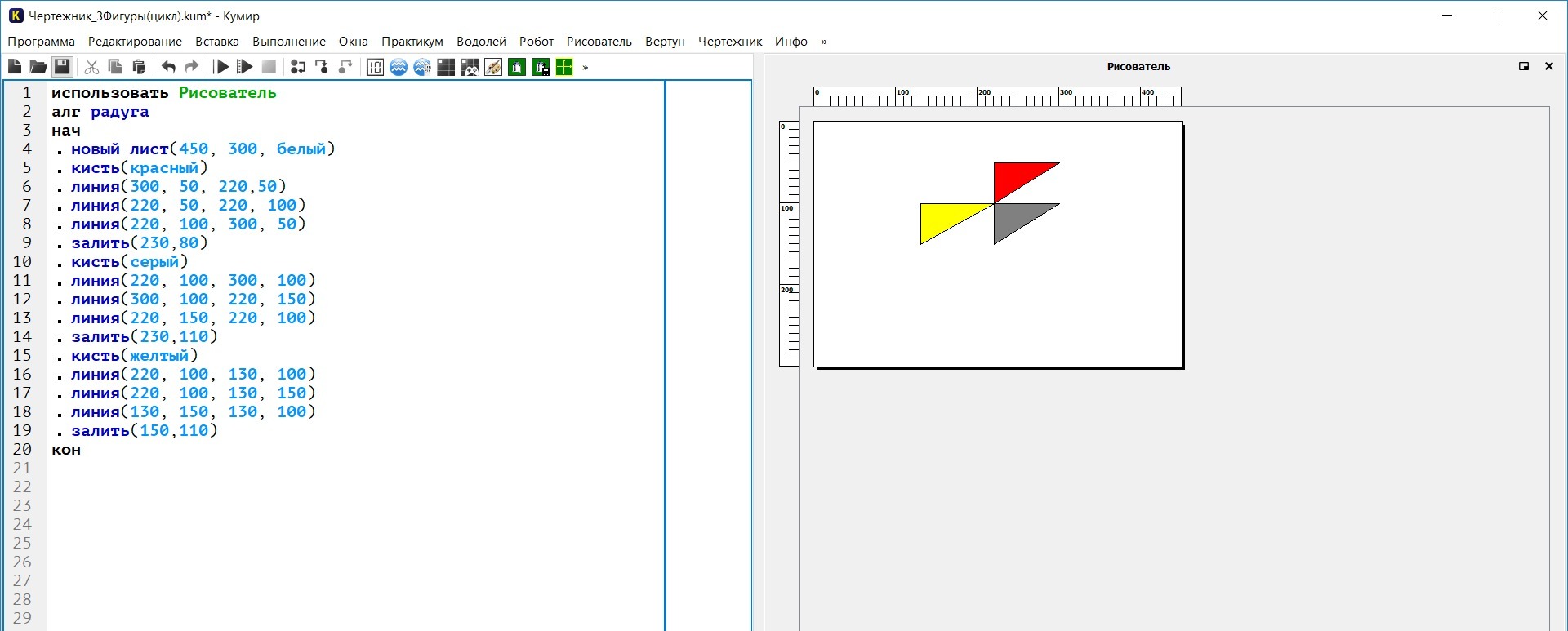Run the program with play button
This screenshot has width=1568, height=631.
pos(221,67)
